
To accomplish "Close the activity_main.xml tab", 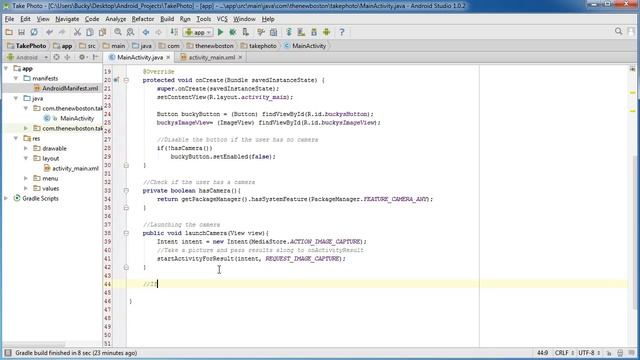I will click(x=240, y=58).
